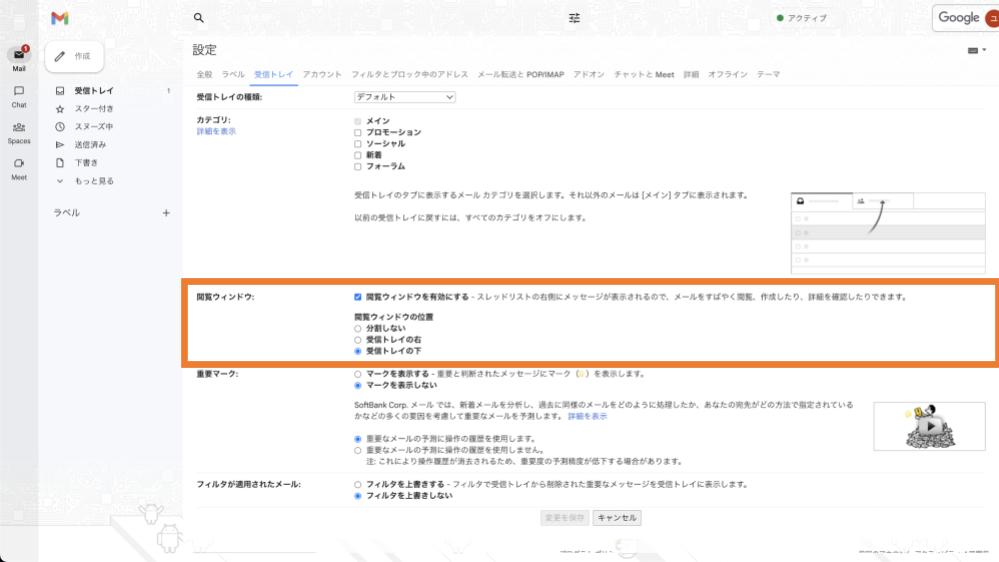Open the Spaces section icon
This screenshot has width=999, height=562.
(19, 127)
